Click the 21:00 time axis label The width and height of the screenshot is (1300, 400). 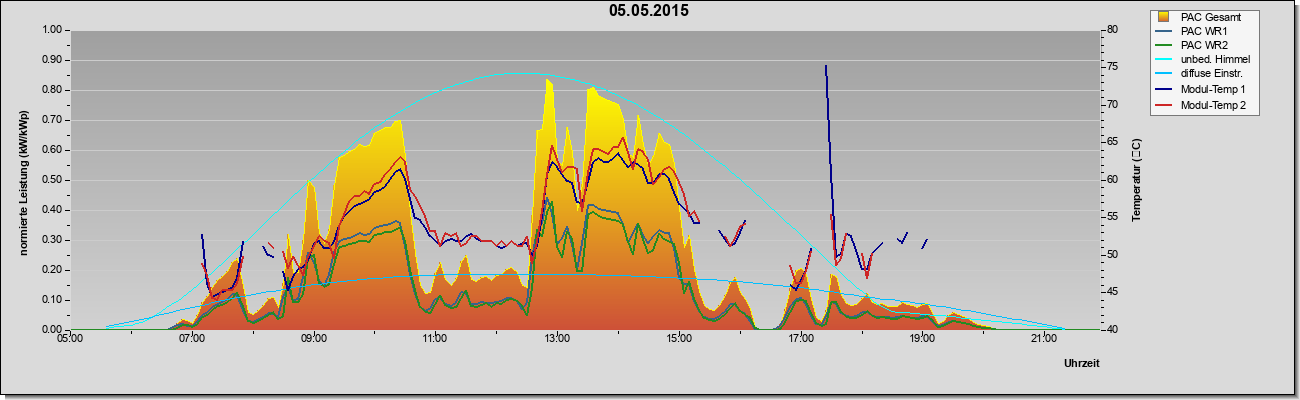click(x=1043, y=340)
